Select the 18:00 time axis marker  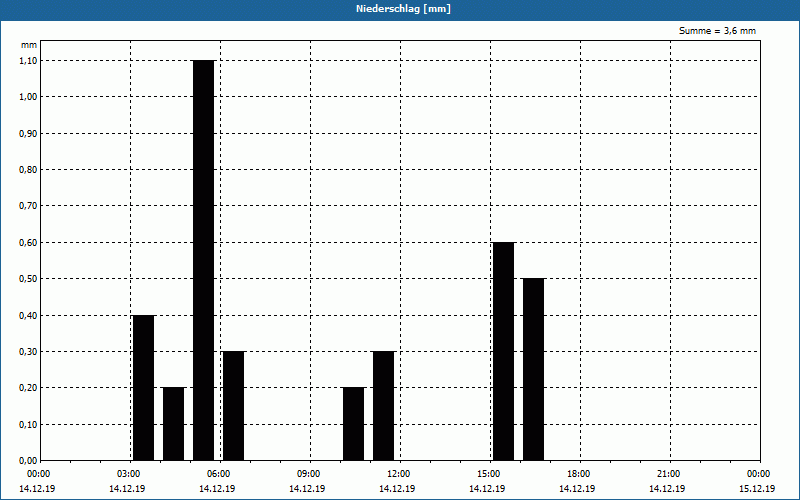click(579, 474)
